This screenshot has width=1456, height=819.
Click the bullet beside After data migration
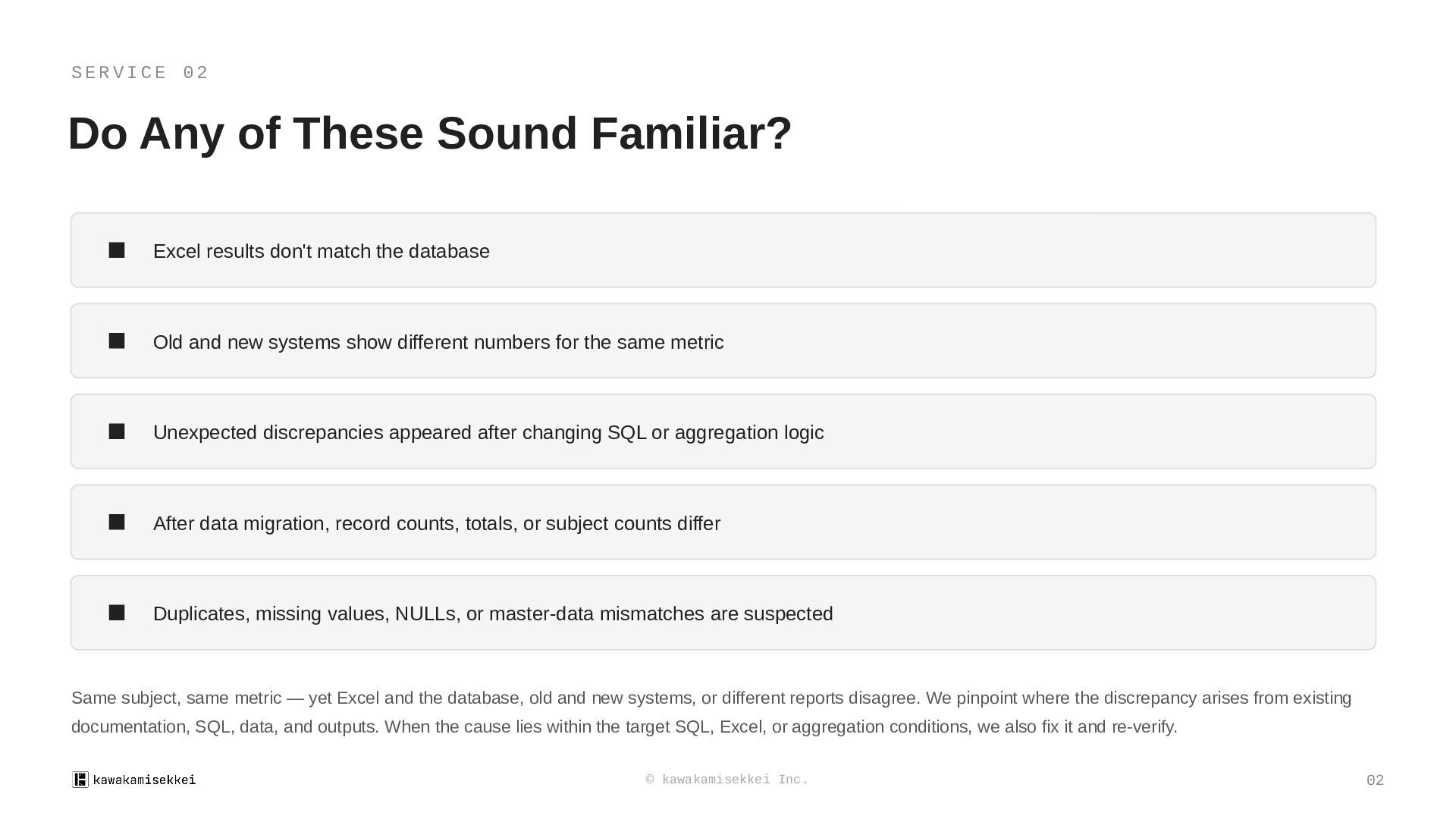117,522
